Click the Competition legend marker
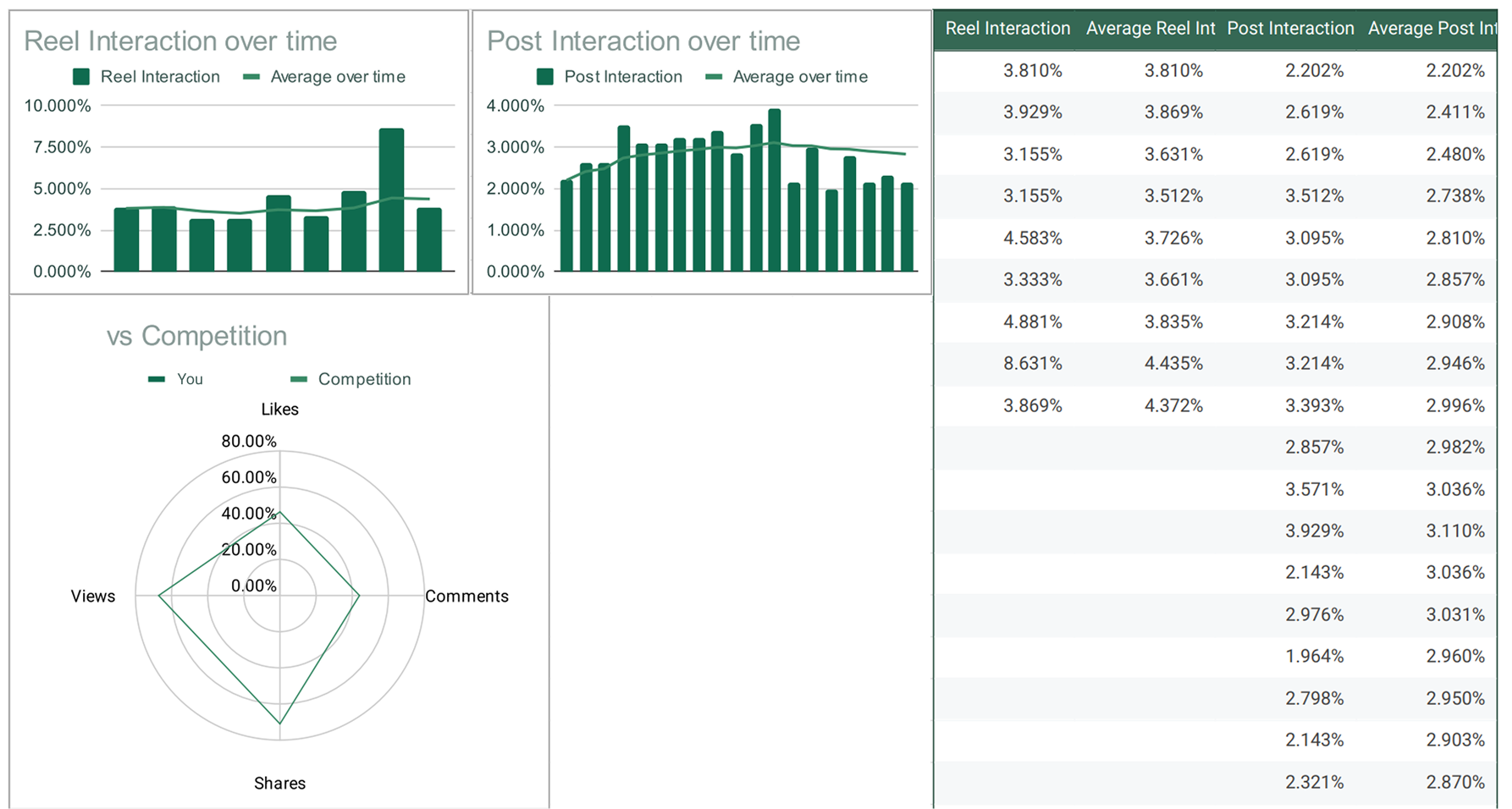This screenshot has height=809, width=1512. click(x=299, y=379)
